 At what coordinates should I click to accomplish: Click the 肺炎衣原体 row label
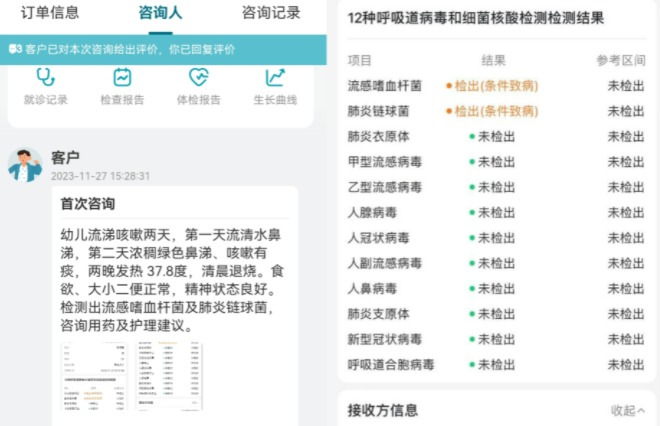378,136
